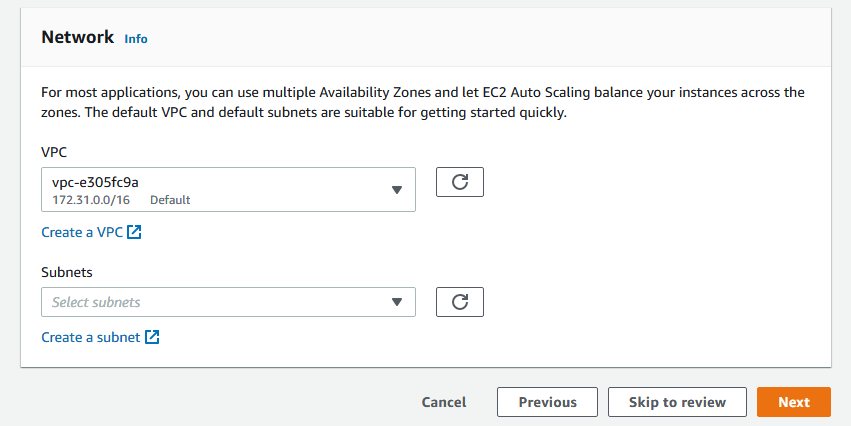This screenshot has width=851, height=426.
Task: Refresh the VPC list
Action: coord(460,182)
